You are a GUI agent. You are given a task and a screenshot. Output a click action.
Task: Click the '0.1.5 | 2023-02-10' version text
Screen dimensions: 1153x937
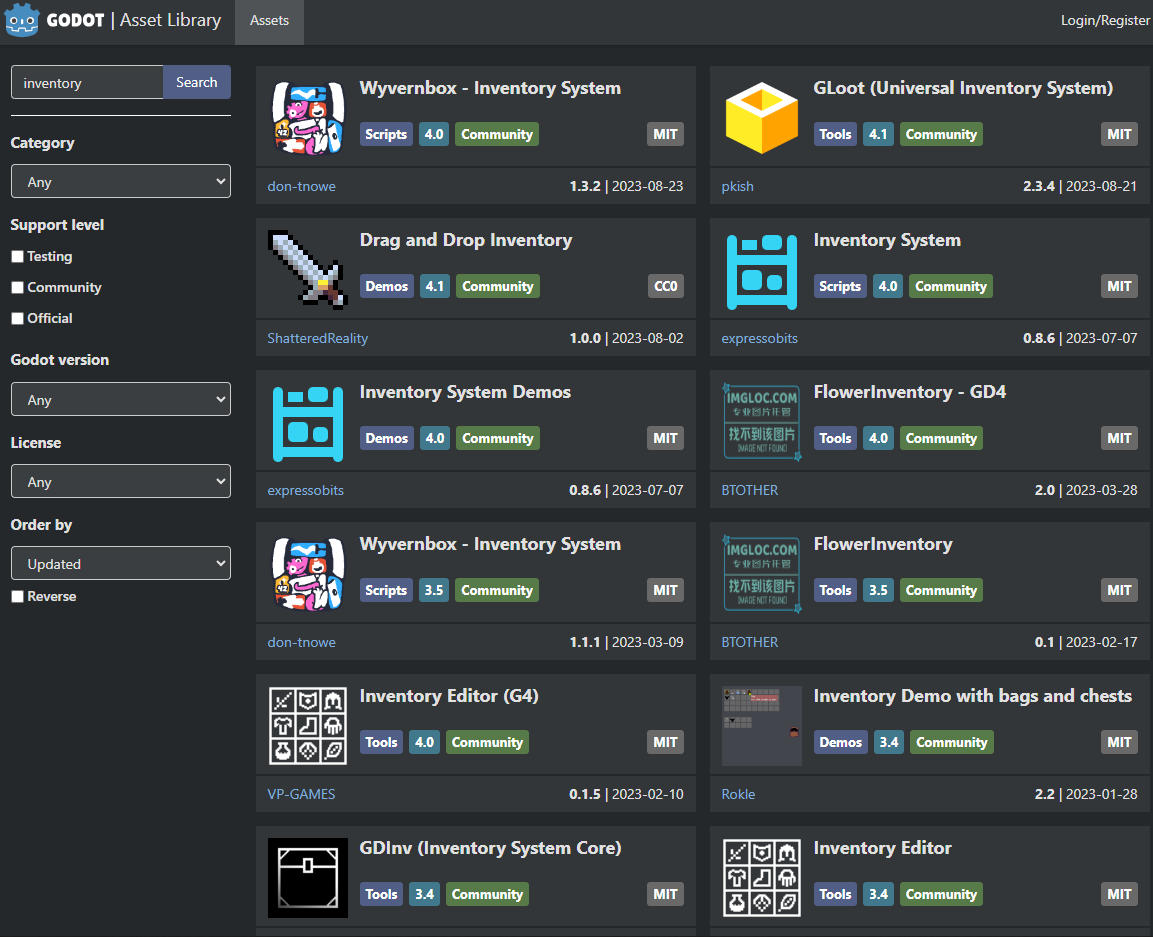coord(627,794)
